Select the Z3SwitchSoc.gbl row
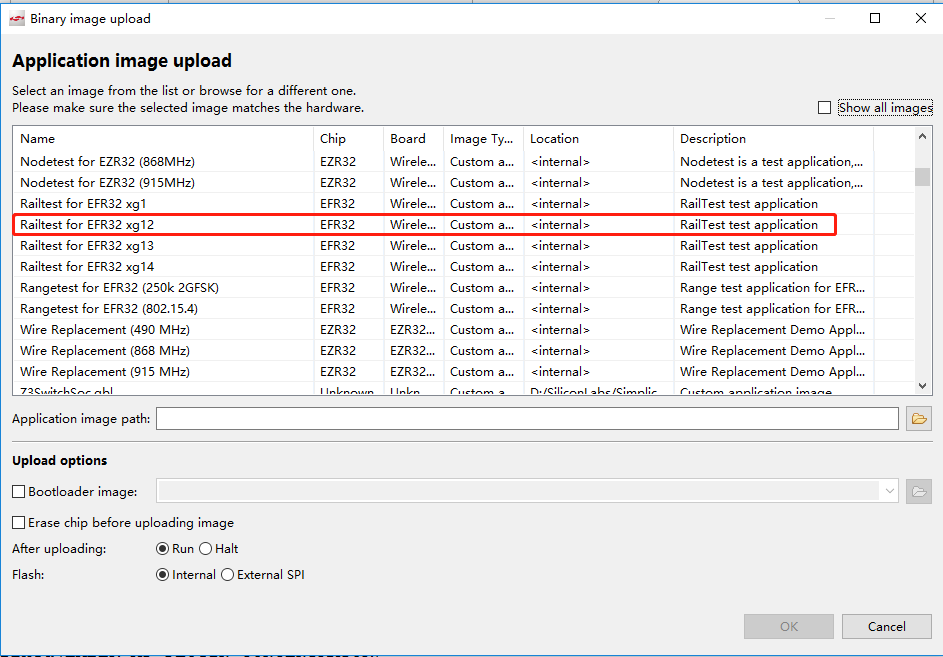 [464, 390]
